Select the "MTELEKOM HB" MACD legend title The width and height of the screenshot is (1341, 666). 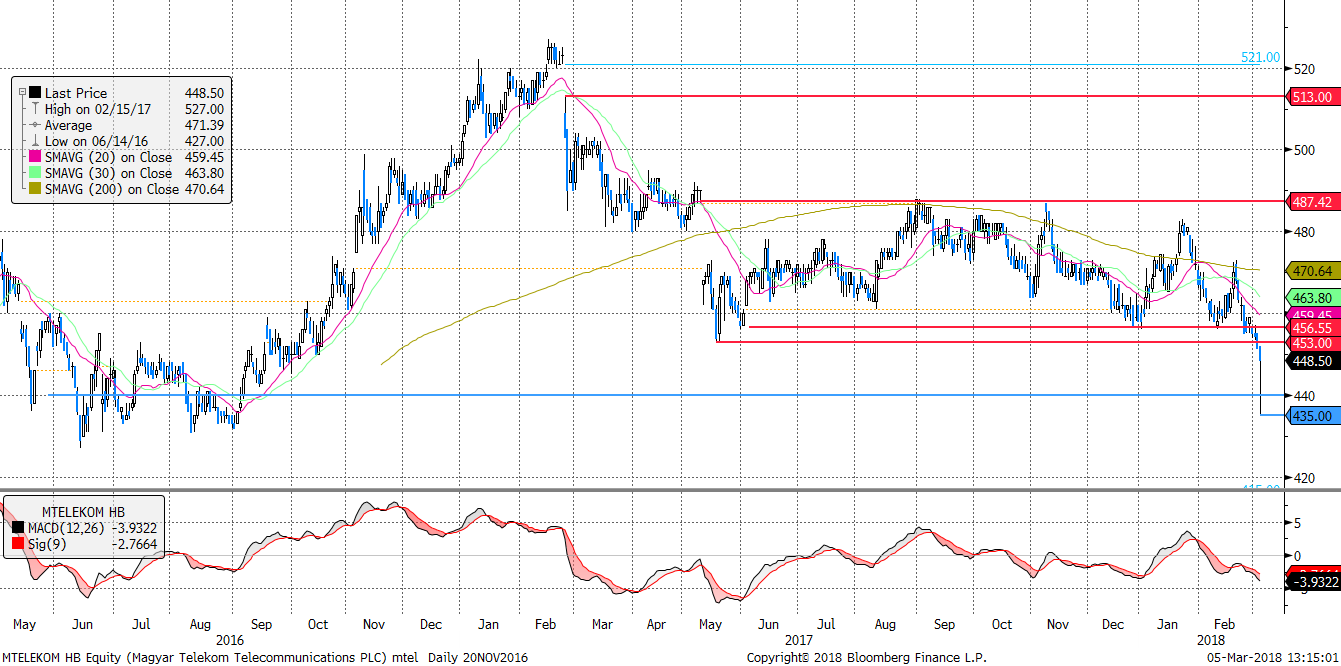pyautogui.click(x=82, y=510)
